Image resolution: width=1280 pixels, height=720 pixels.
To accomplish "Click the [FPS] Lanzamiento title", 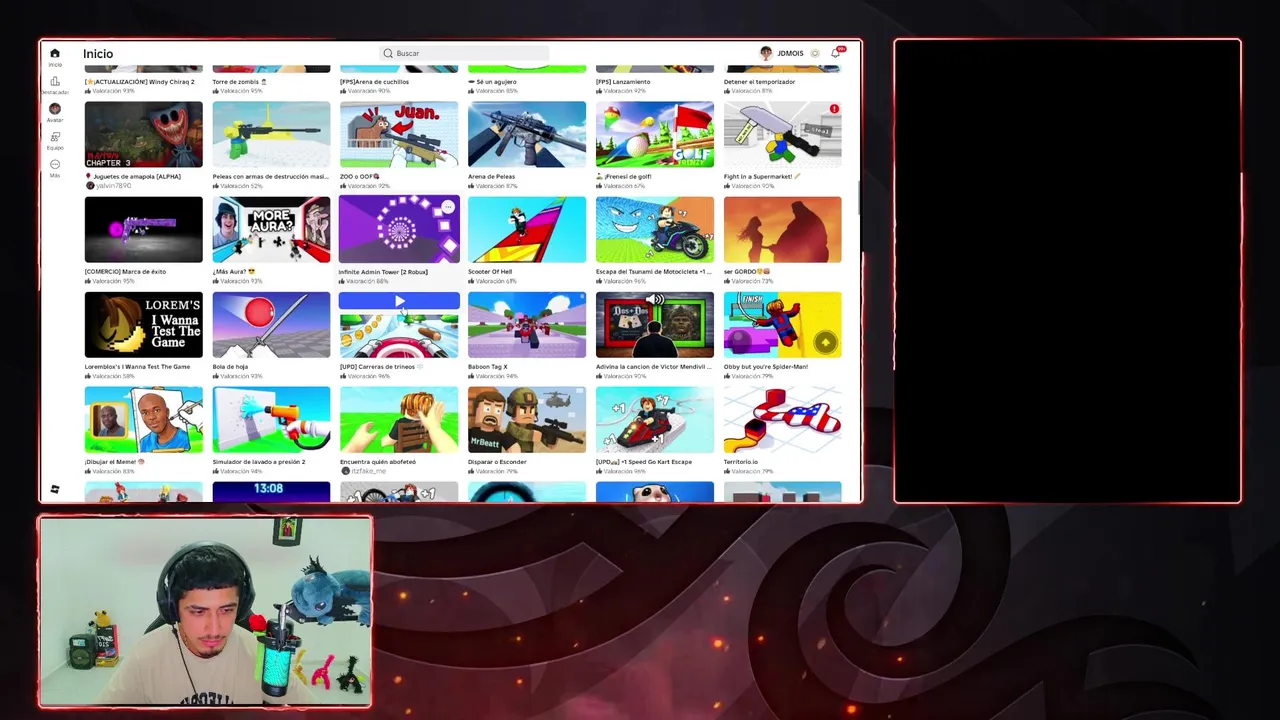I will (x=623, y=82).
